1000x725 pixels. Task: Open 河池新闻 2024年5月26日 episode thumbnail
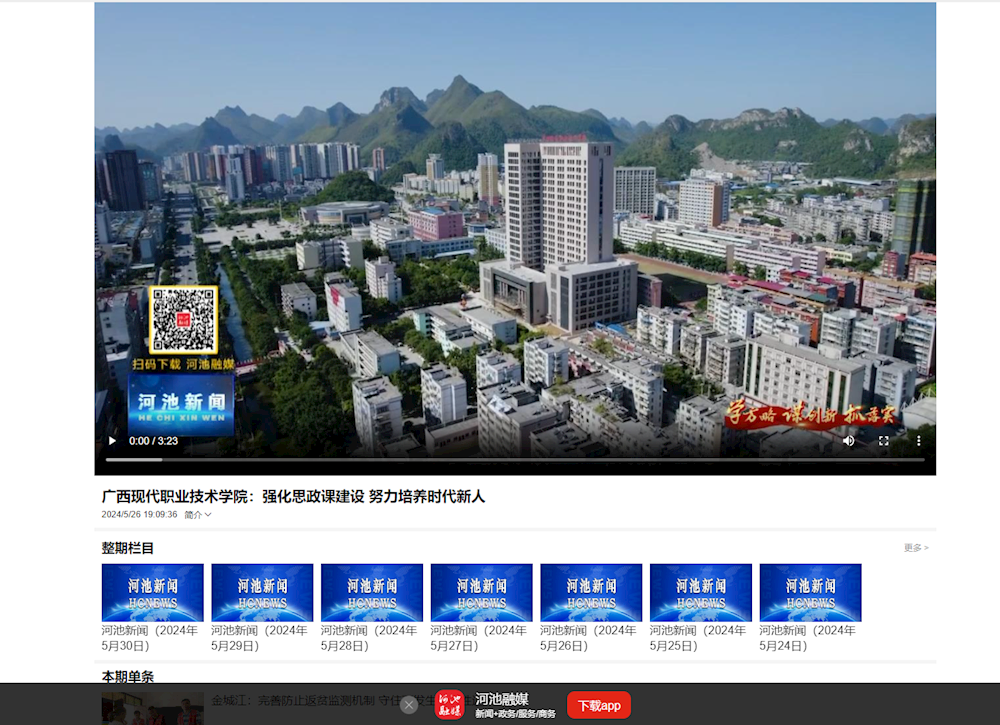[x=591, y=593]
